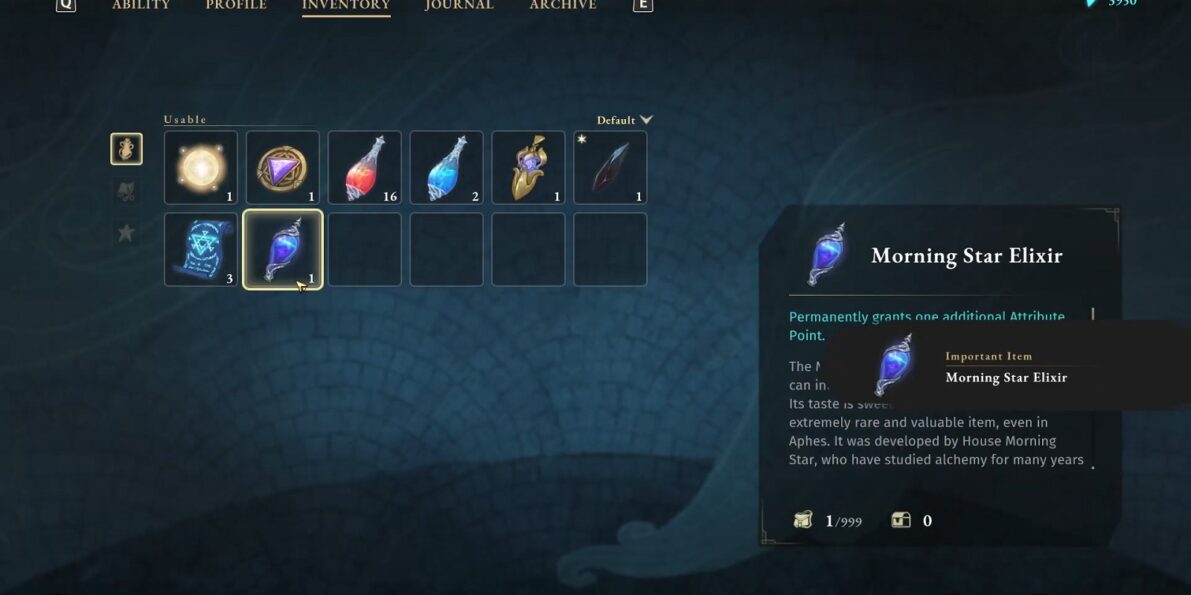Open the Default sorting dropdown
This screenshot has height=595, width=1191.
[624, 120]
